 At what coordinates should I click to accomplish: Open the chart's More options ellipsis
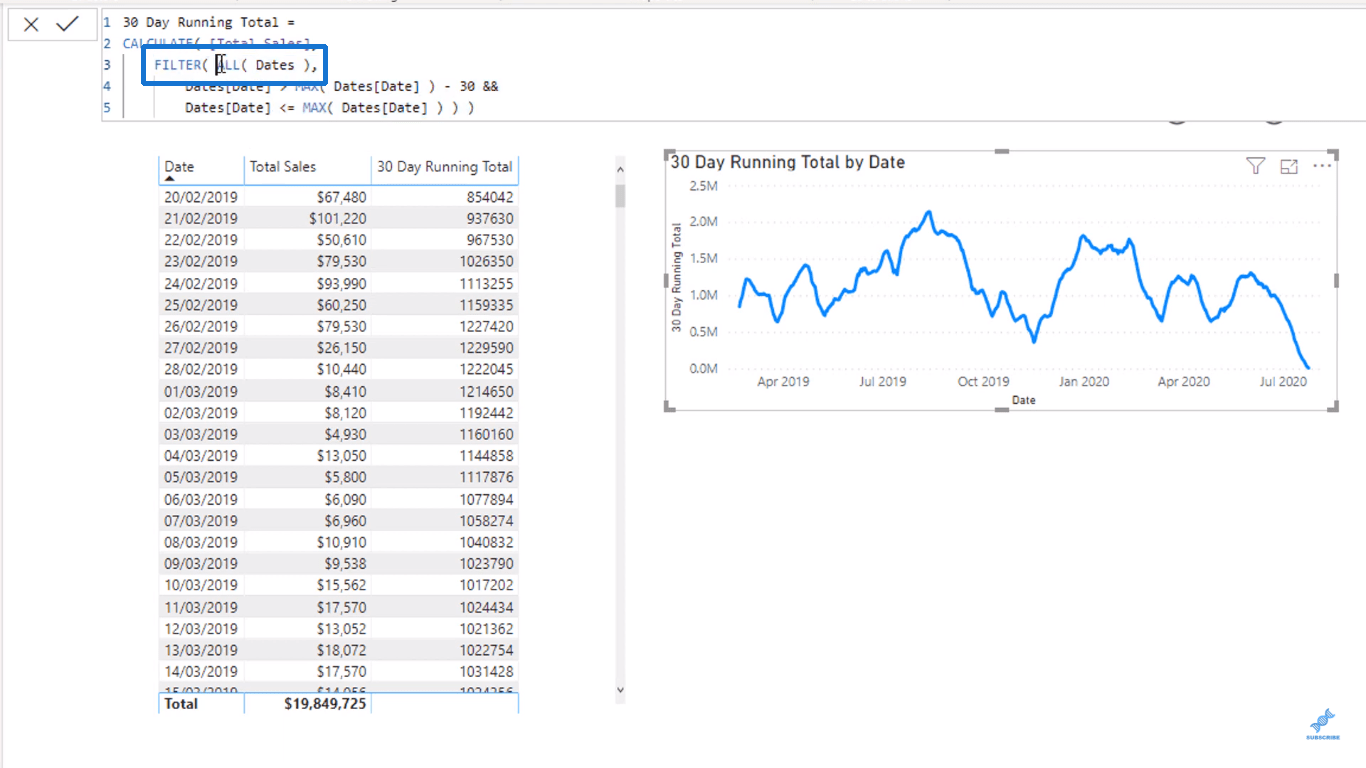click(x=1322, y=166)
